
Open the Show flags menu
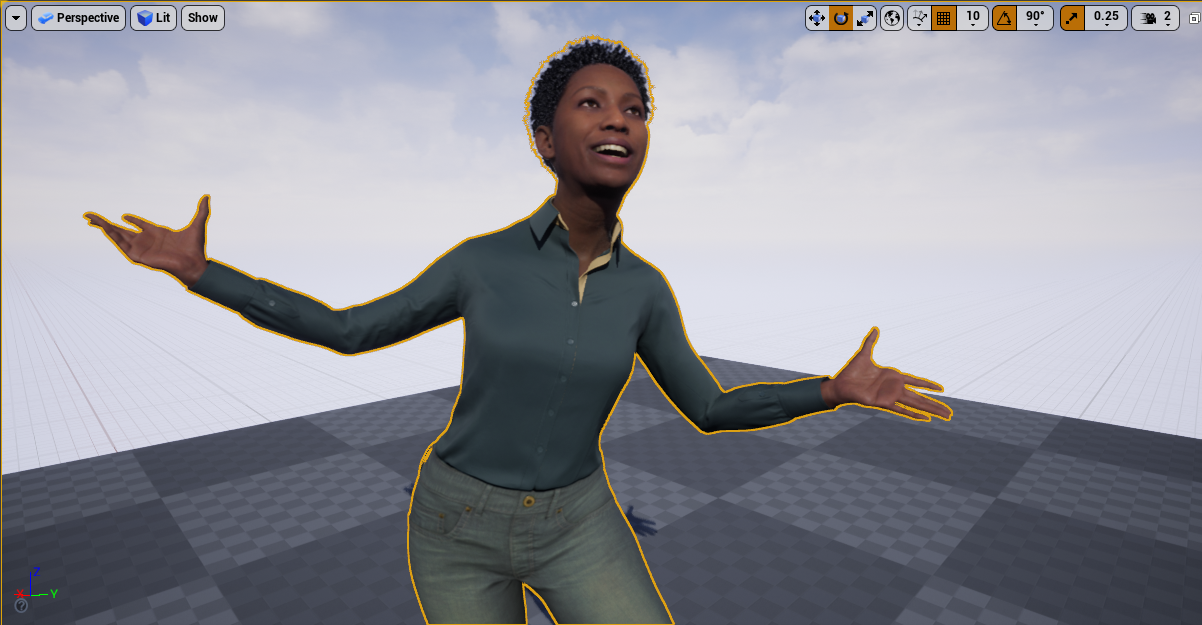[202, 17]
